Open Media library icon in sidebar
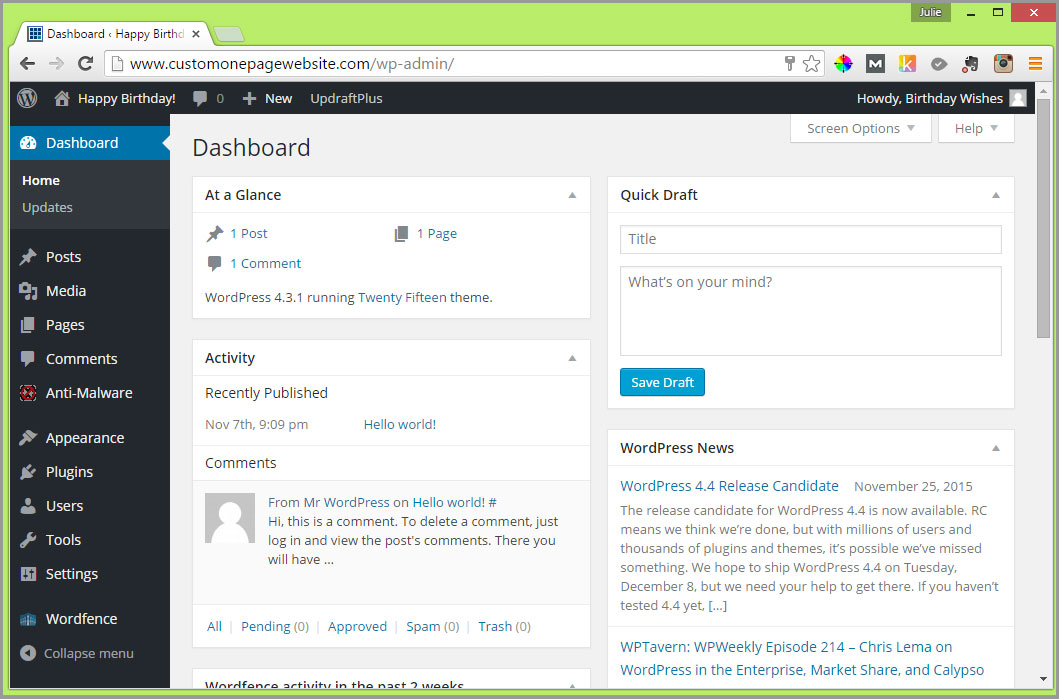This screenshot has width=1059, height=699. (28, 291)
